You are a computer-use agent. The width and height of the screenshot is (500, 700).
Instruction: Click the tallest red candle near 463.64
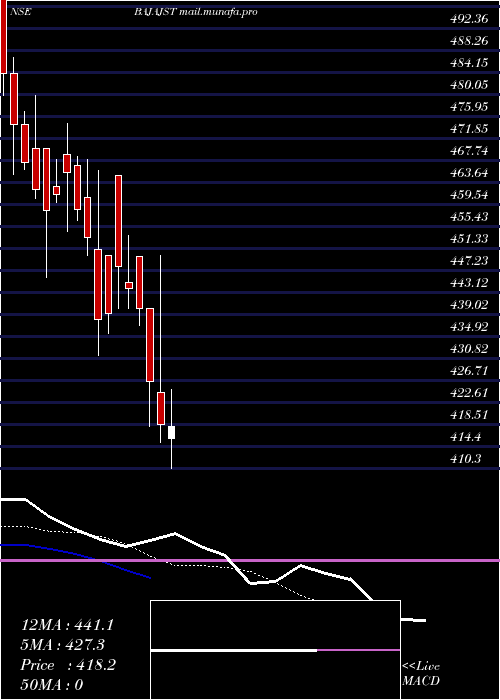click(x=118, y=221)
